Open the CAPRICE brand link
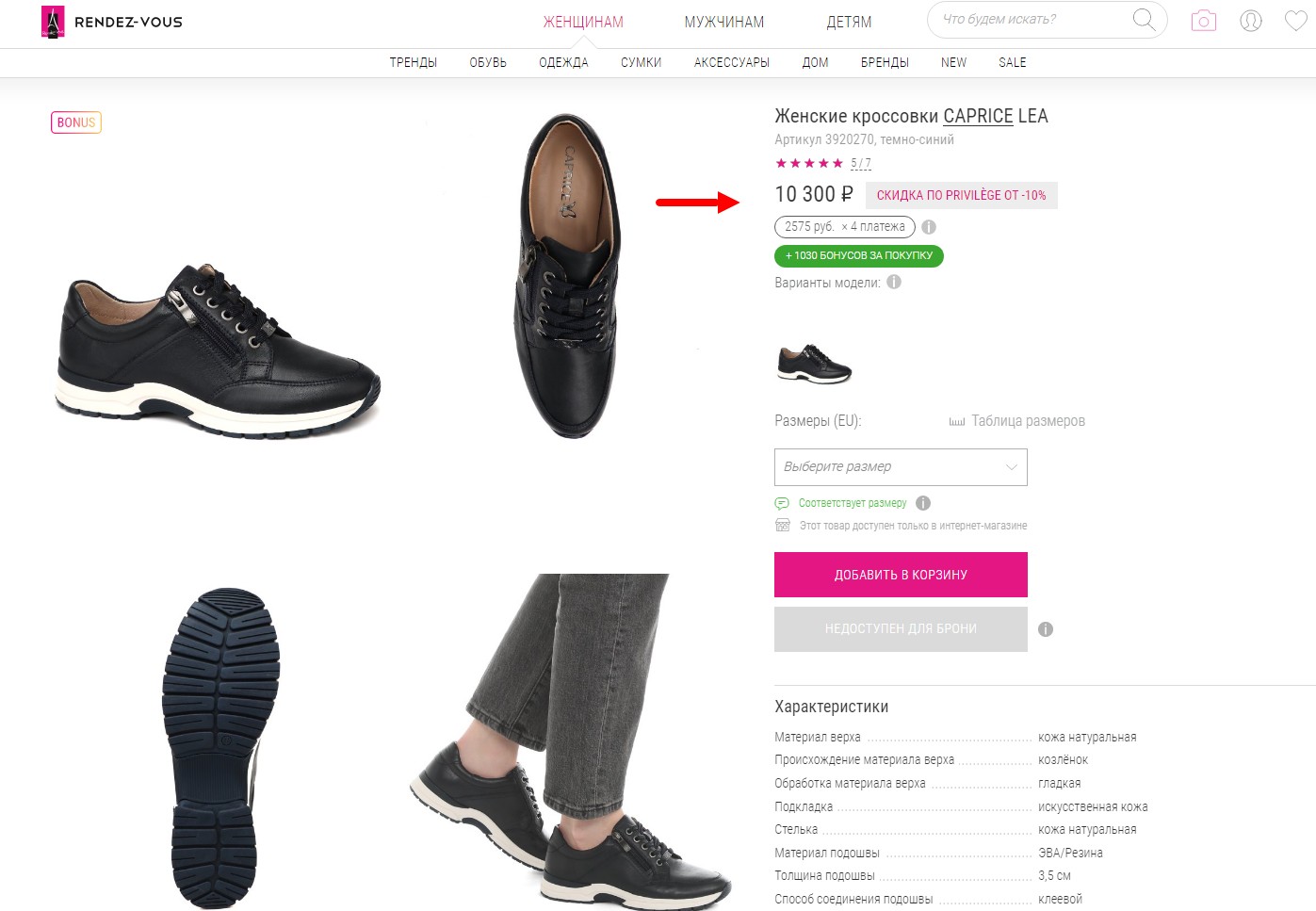Screen dimensions: 1316x911 click(x=978, y=116)
